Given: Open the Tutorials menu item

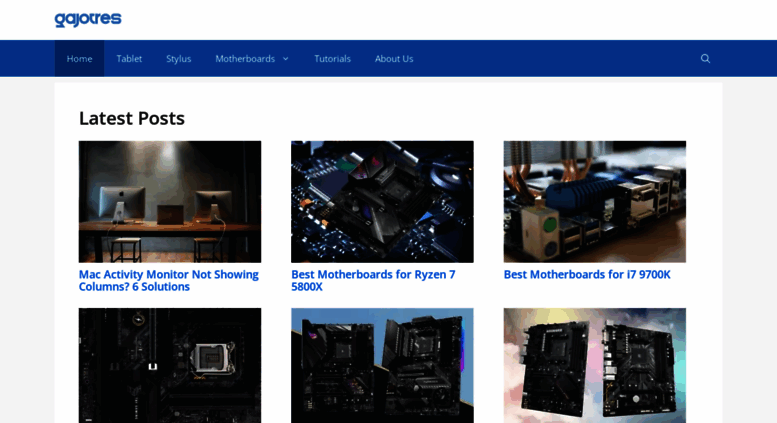Looking at the screenshot, I should click(x=333, y=58).
